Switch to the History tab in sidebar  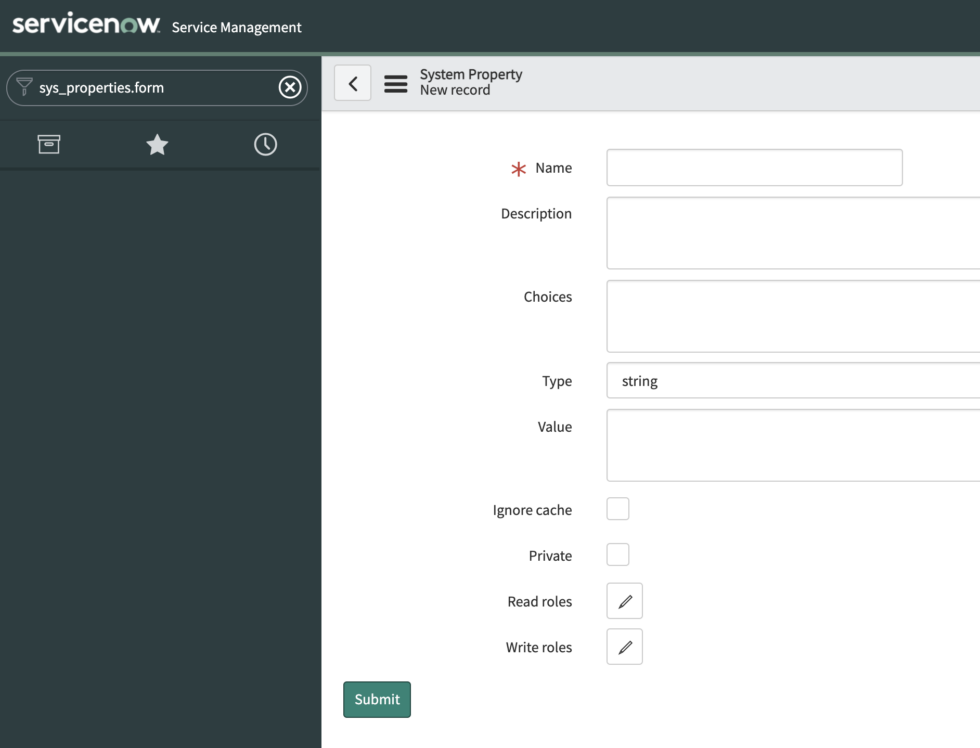coord(265,144)
